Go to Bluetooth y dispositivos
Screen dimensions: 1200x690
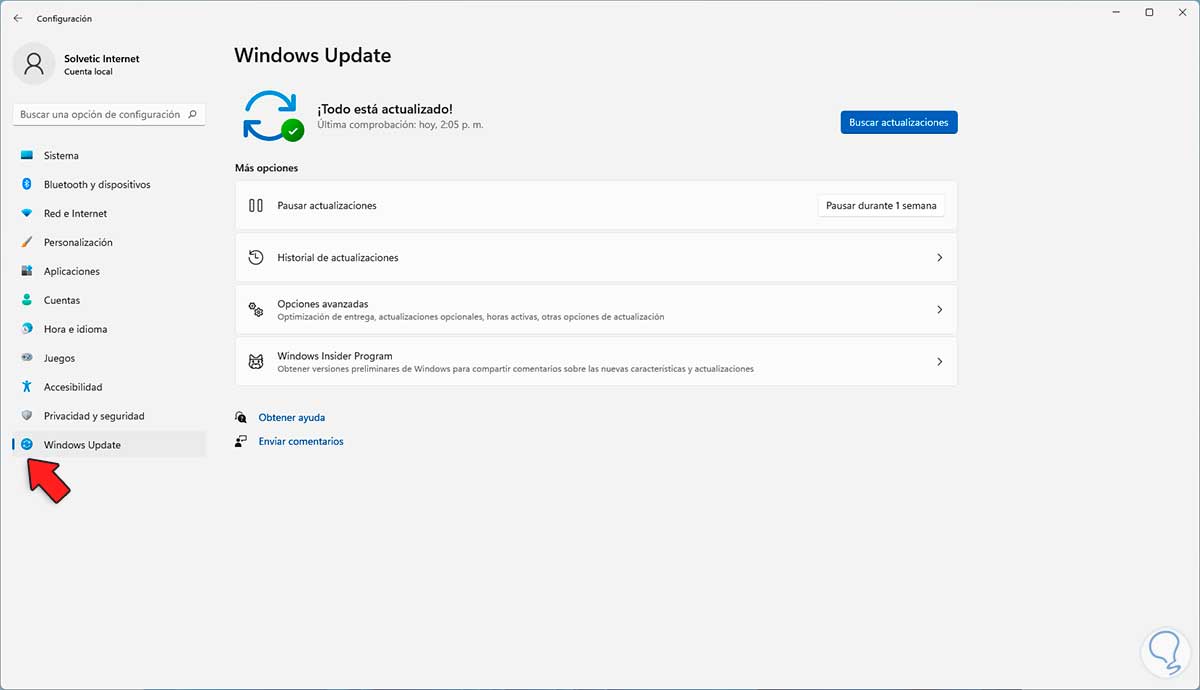109,185
